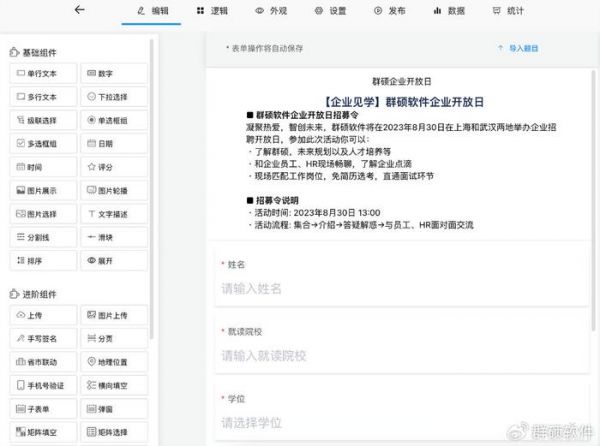Add the 单选框组 radio group component

[114, 120]
